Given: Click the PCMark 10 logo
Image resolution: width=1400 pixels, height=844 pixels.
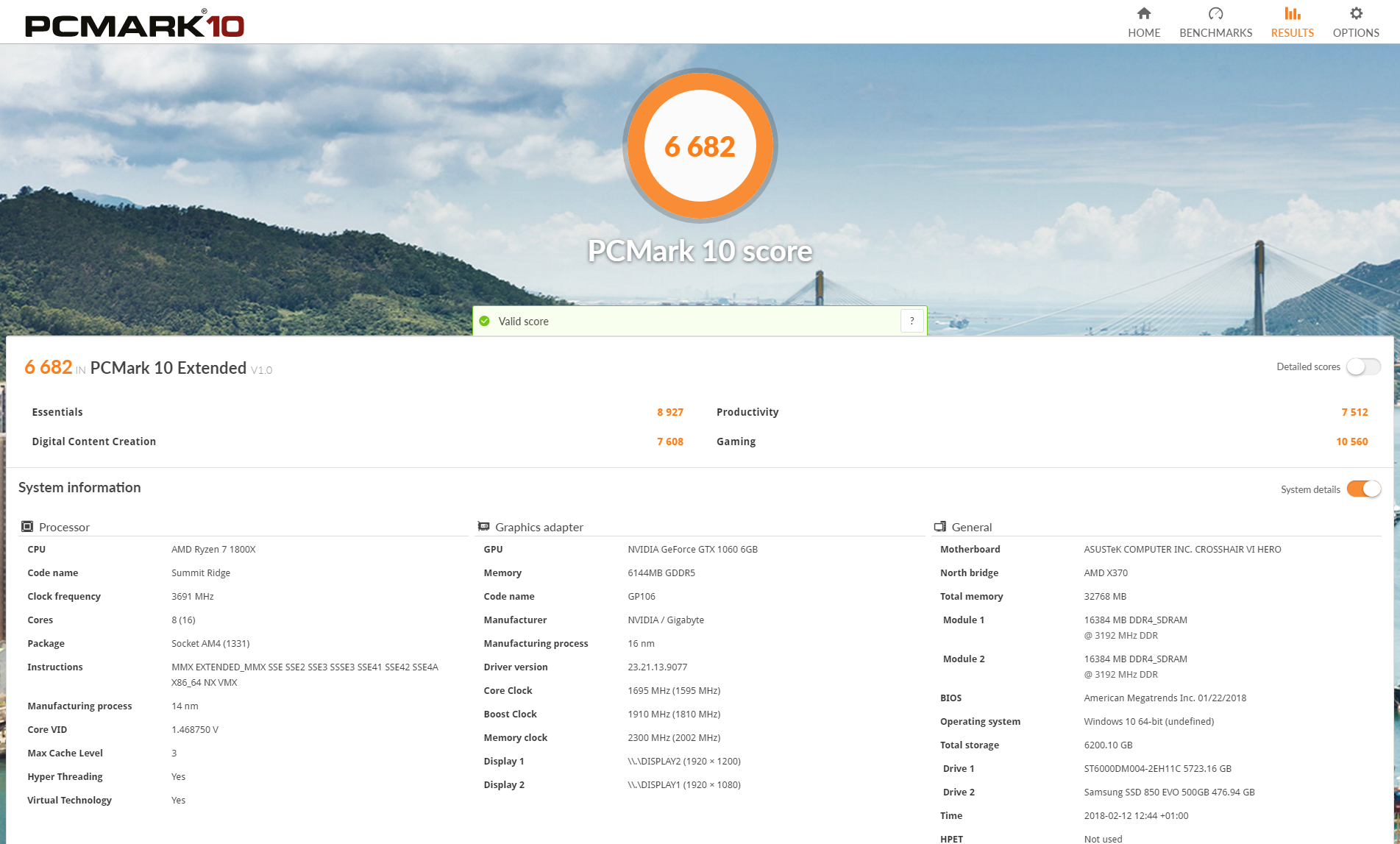Looking at the screenshot, I should pyautogui.click(x=135, y=24).
